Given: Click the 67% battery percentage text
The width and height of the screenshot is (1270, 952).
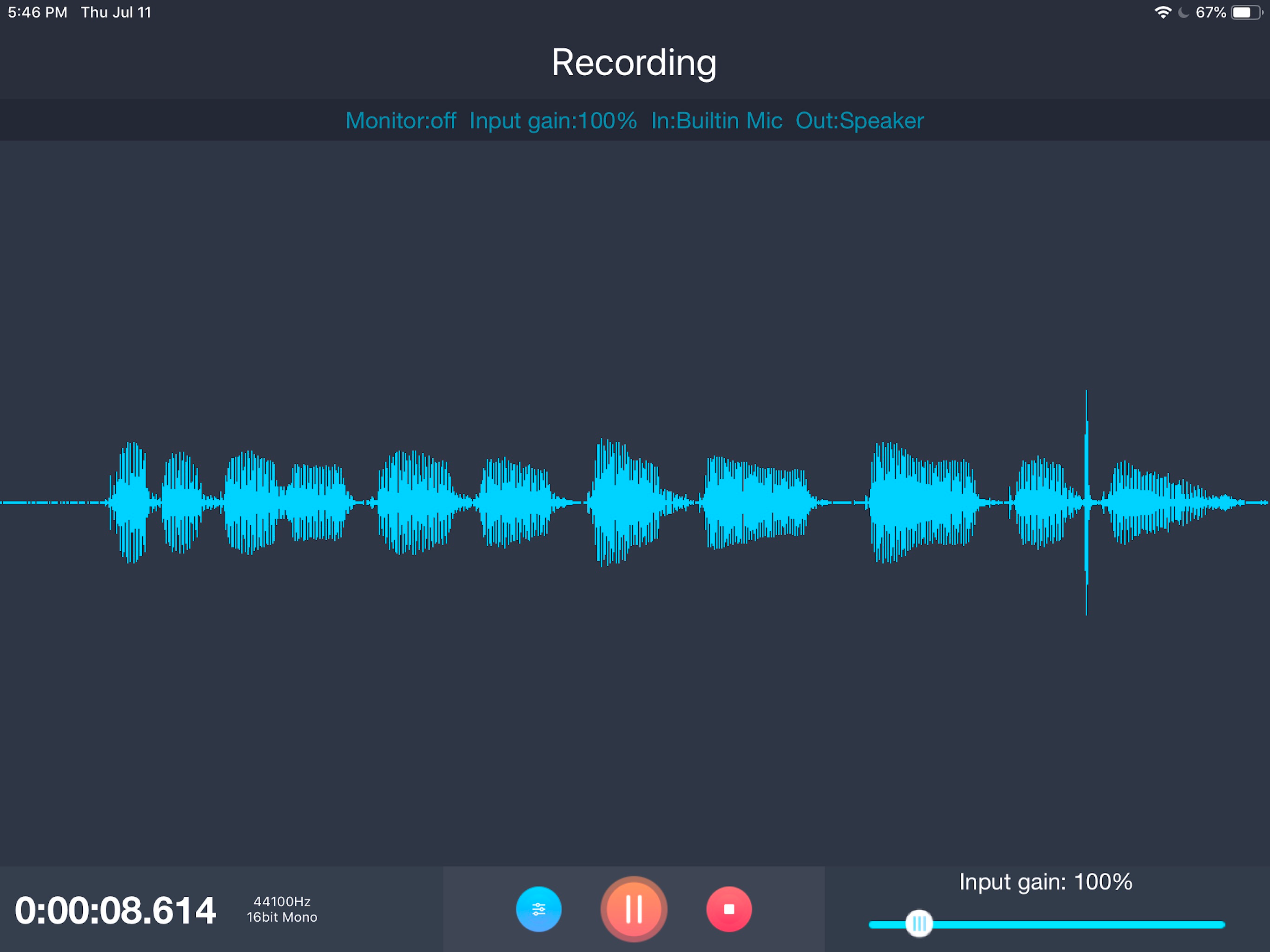Looking at the screenshot, I should (x=1210, y=12).
